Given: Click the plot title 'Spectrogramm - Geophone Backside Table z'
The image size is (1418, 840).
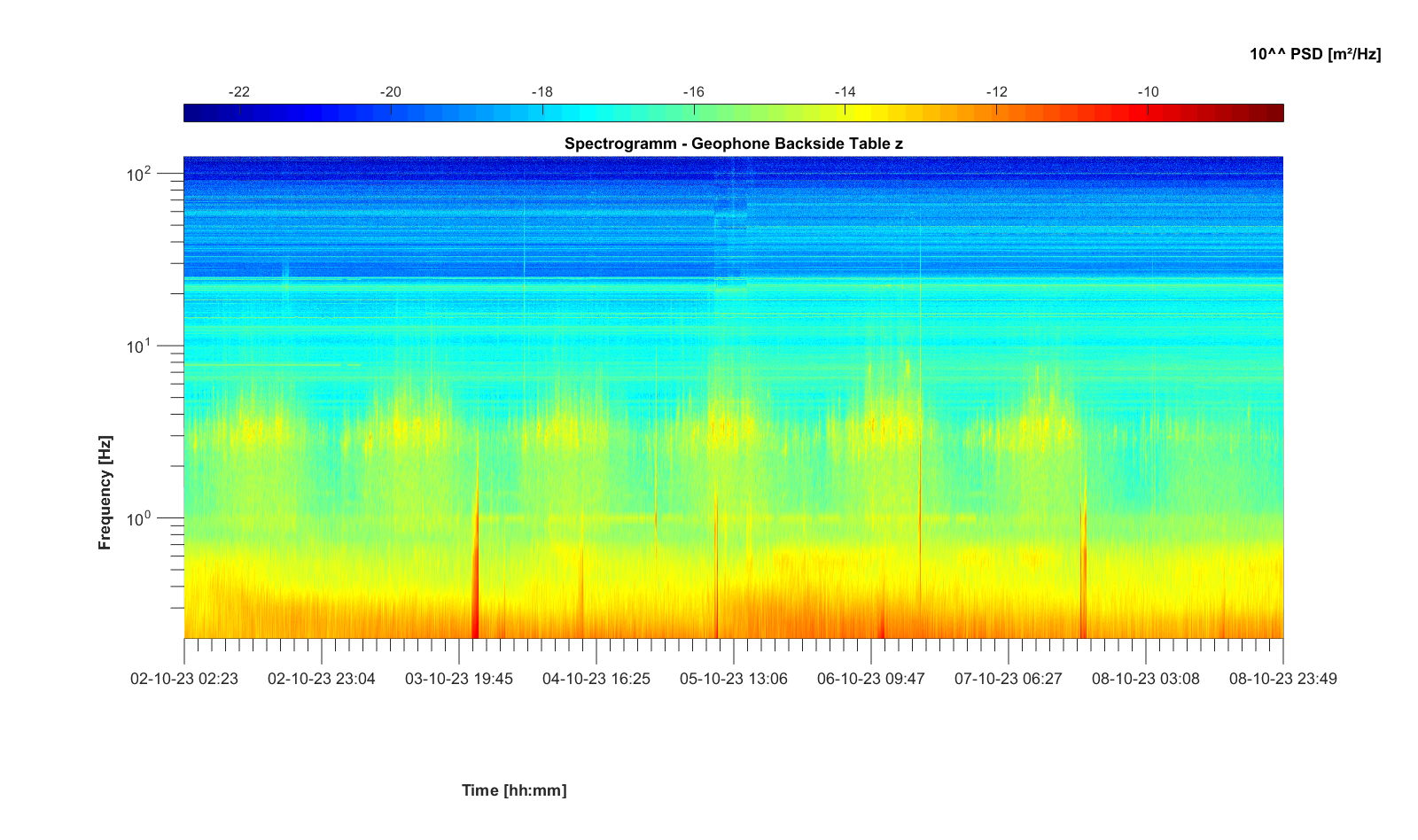Looking at the screenshot, I should click(733, 144).
